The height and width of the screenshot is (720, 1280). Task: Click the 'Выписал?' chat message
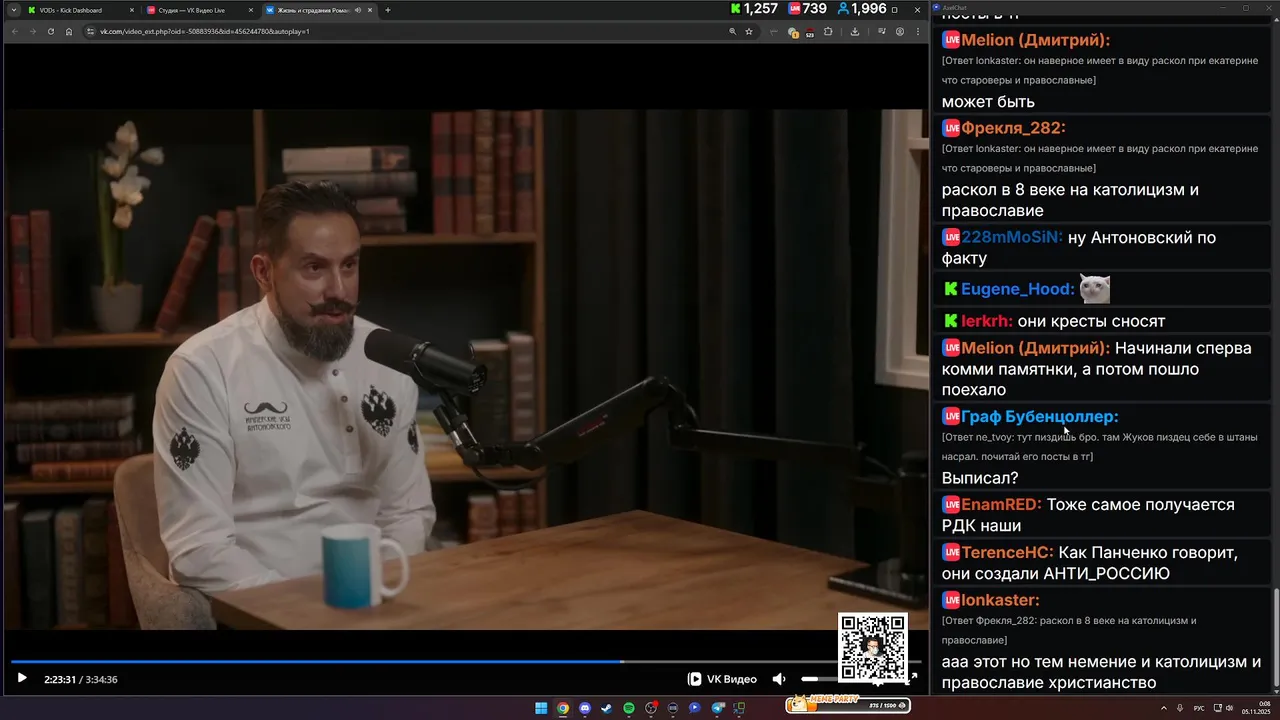coord(980,478)
